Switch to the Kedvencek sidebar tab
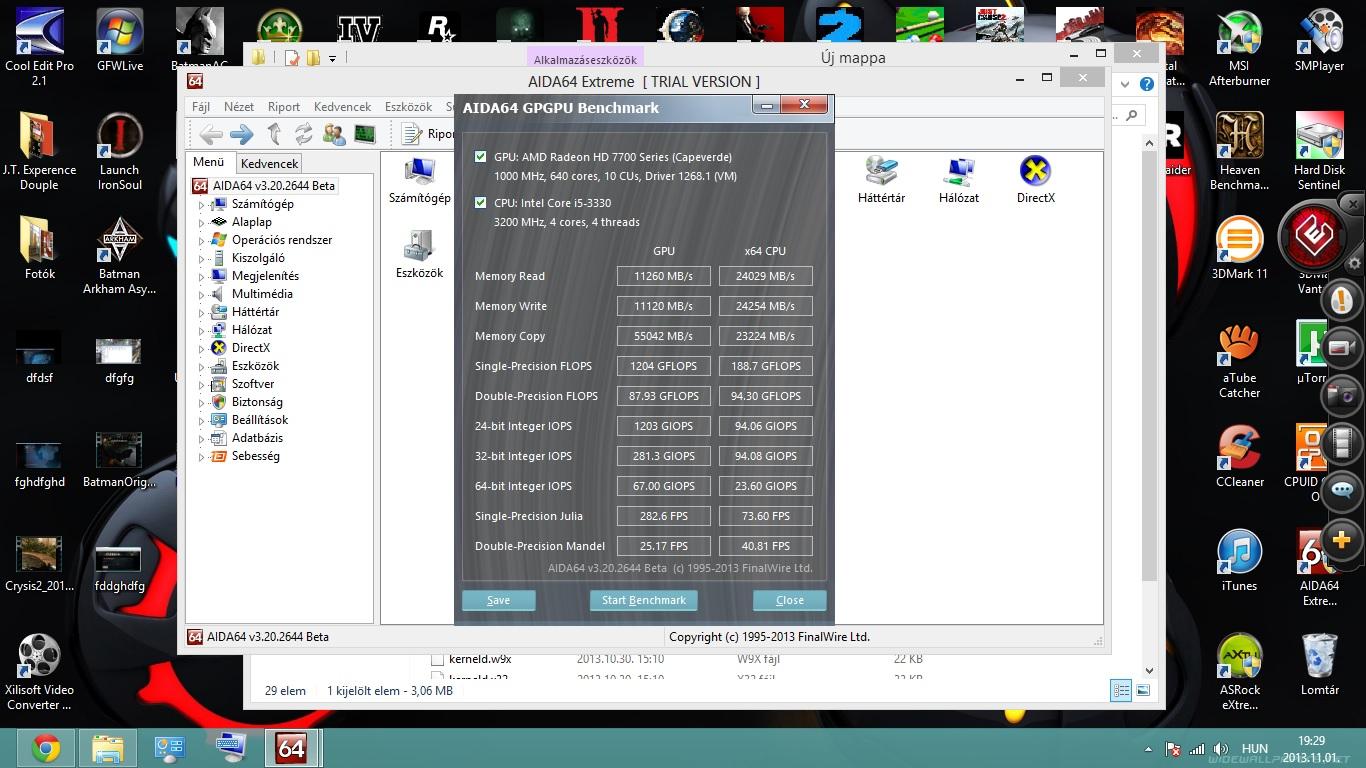Screen dimensions: 1366x768 click(x=269, y=163)
